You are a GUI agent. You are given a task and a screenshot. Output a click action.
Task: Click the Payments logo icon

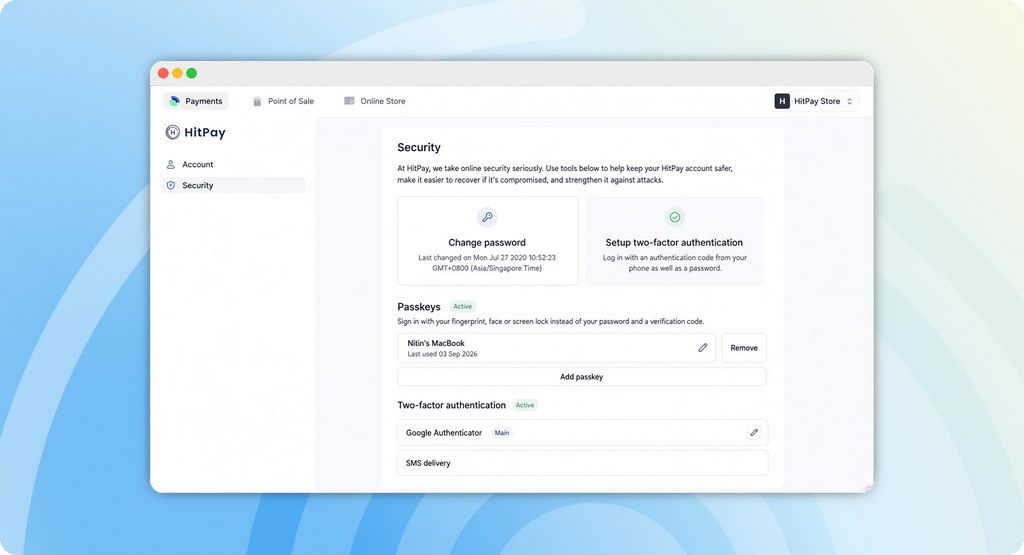pos(174,101)
